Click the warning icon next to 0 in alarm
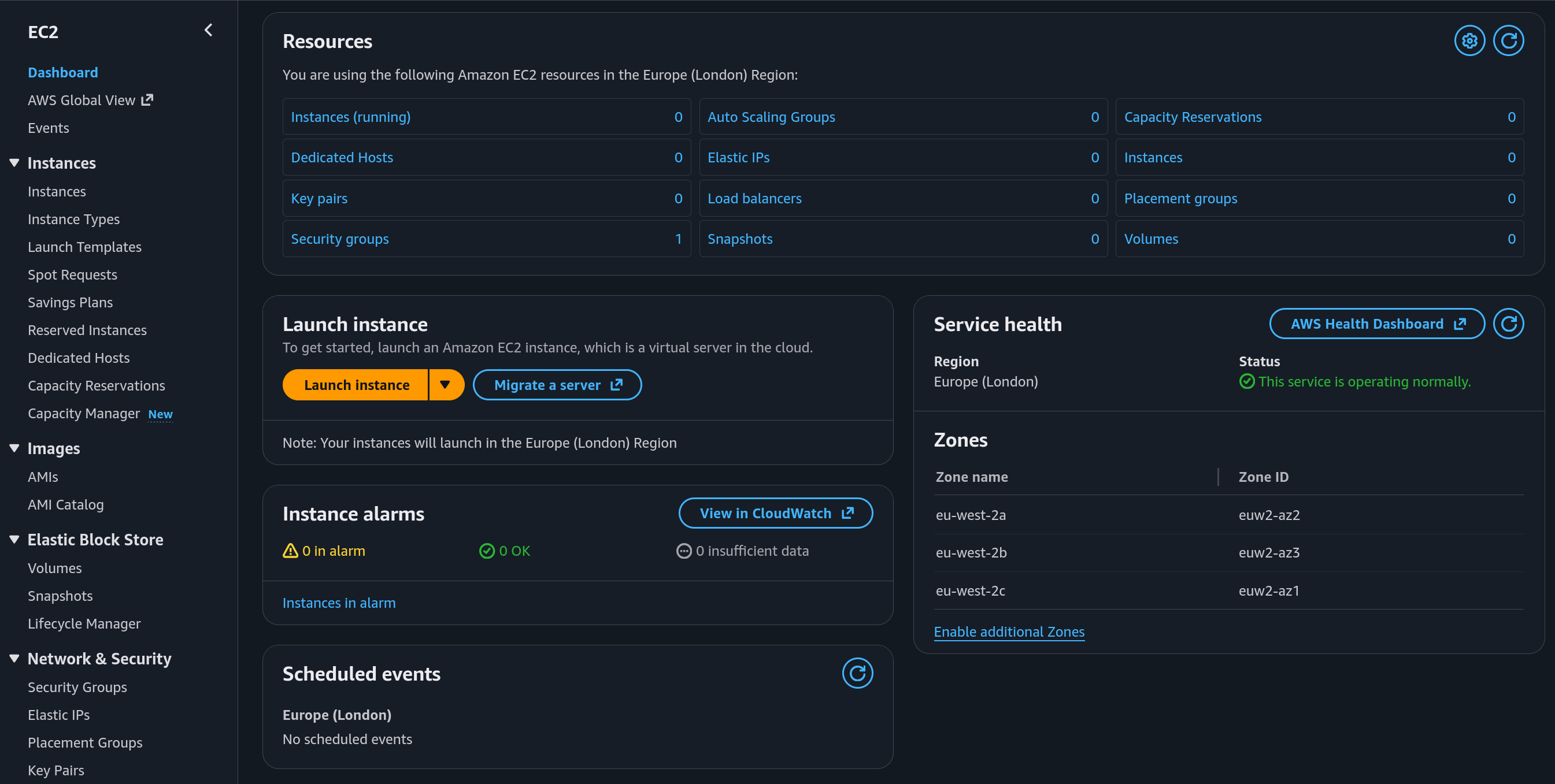This screenshot has width=1555, height=784. point(290,551)
